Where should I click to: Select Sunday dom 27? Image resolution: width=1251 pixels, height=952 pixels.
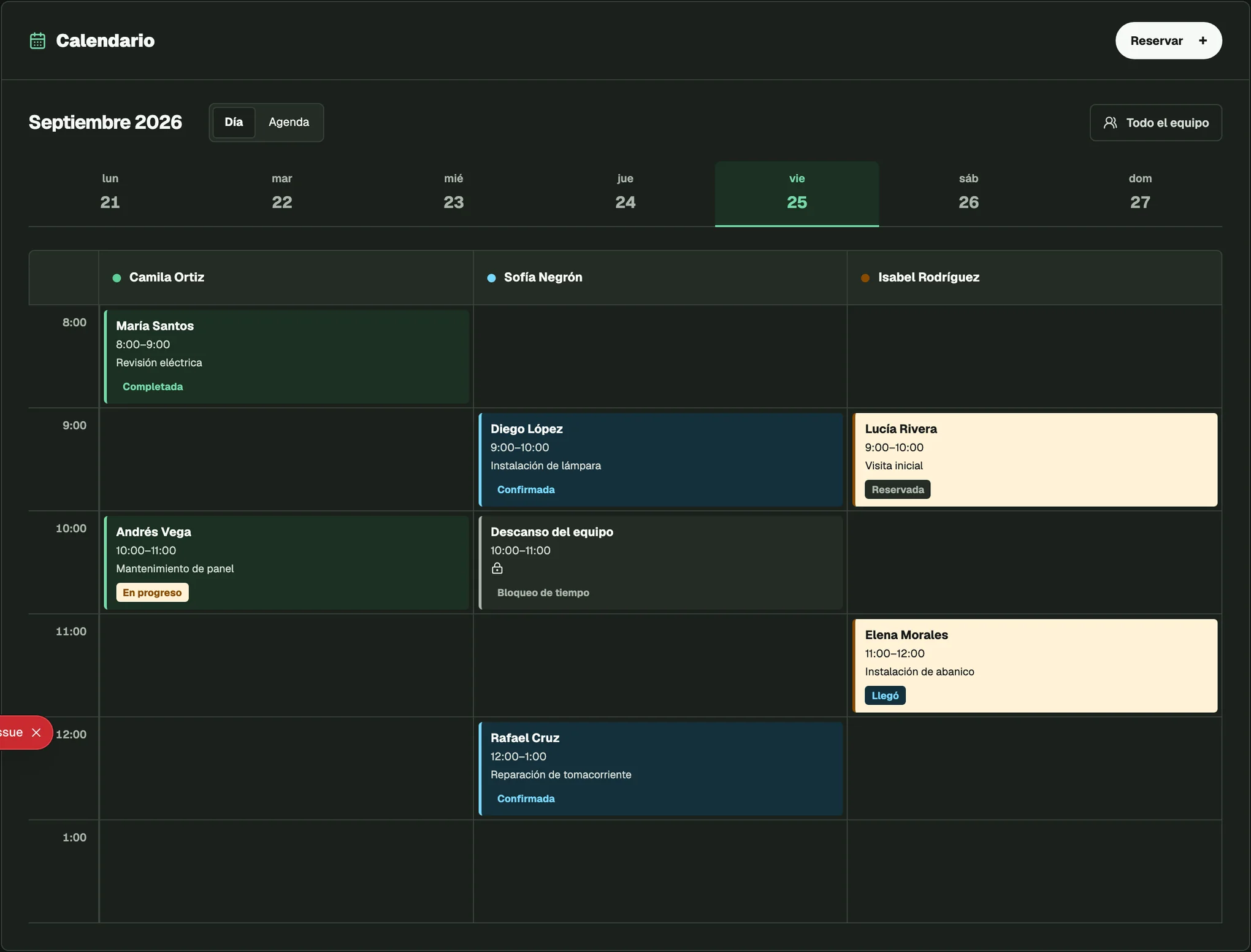[1140, 194]
